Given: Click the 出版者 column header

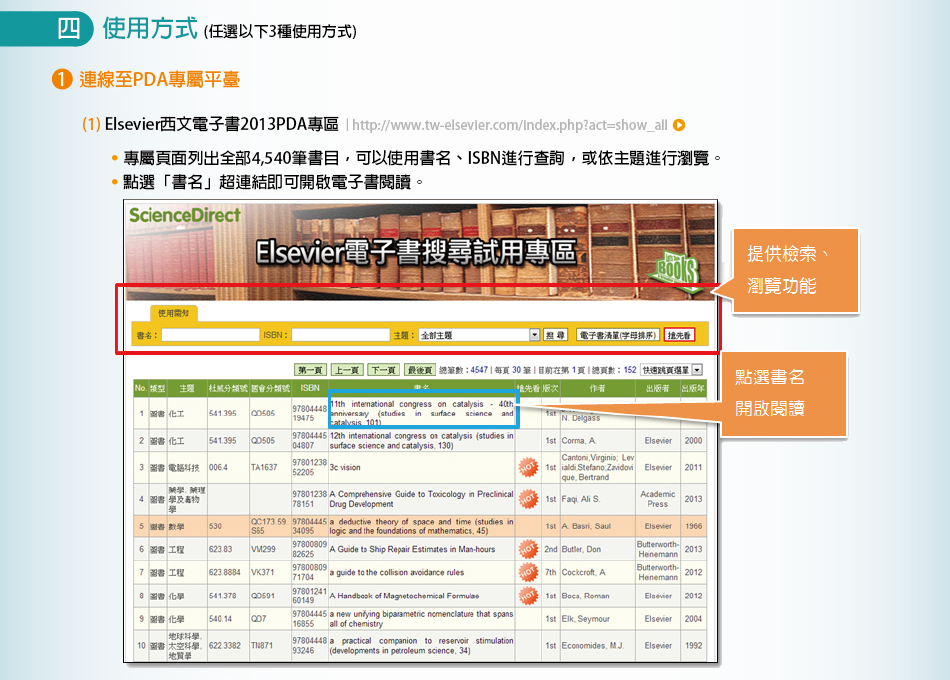Looking at the screenshot, I should click(x=657, y=388).
